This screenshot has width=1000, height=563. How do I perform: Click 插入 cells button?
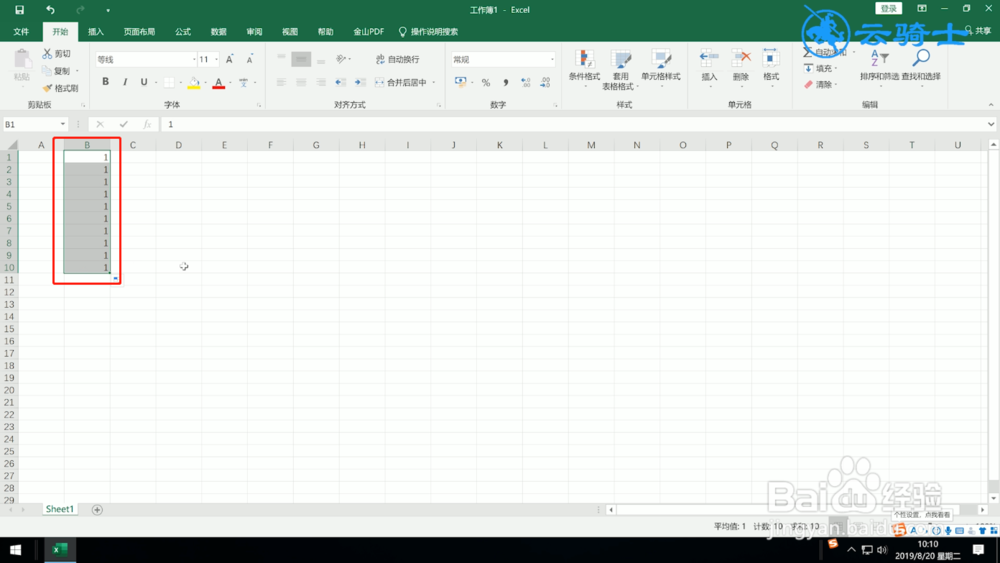[709, 66]
